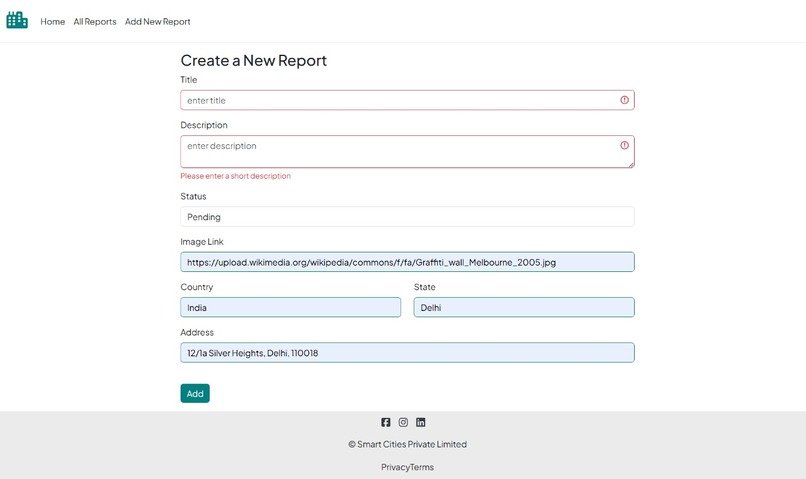Open the Instagram icon in the footer
Image resolution: width=806 pixels, height=479 pixels.
tap(403, 422)
